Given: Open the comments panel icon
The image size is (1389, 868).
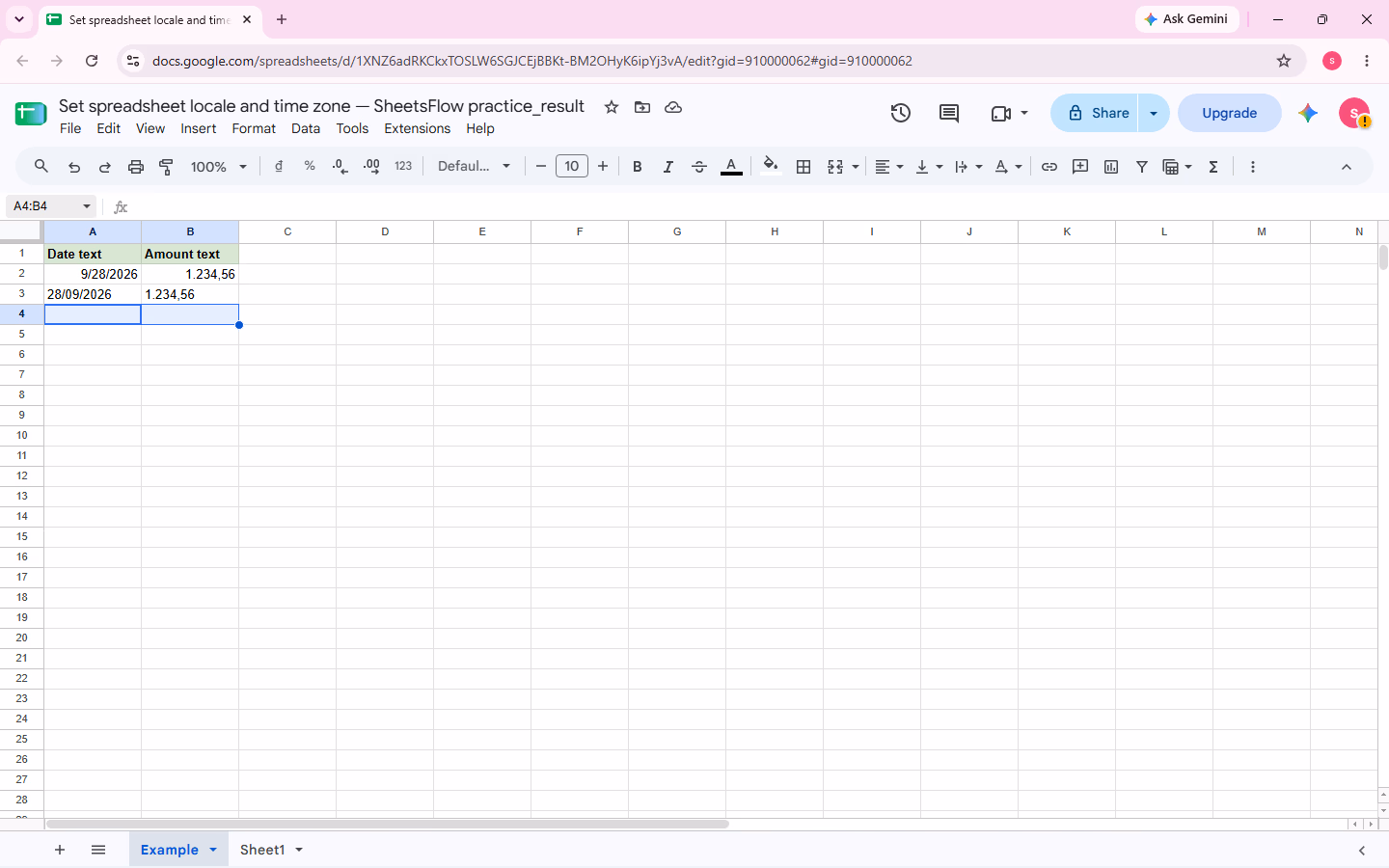Looking at the screenshot, I should (949, 113).
